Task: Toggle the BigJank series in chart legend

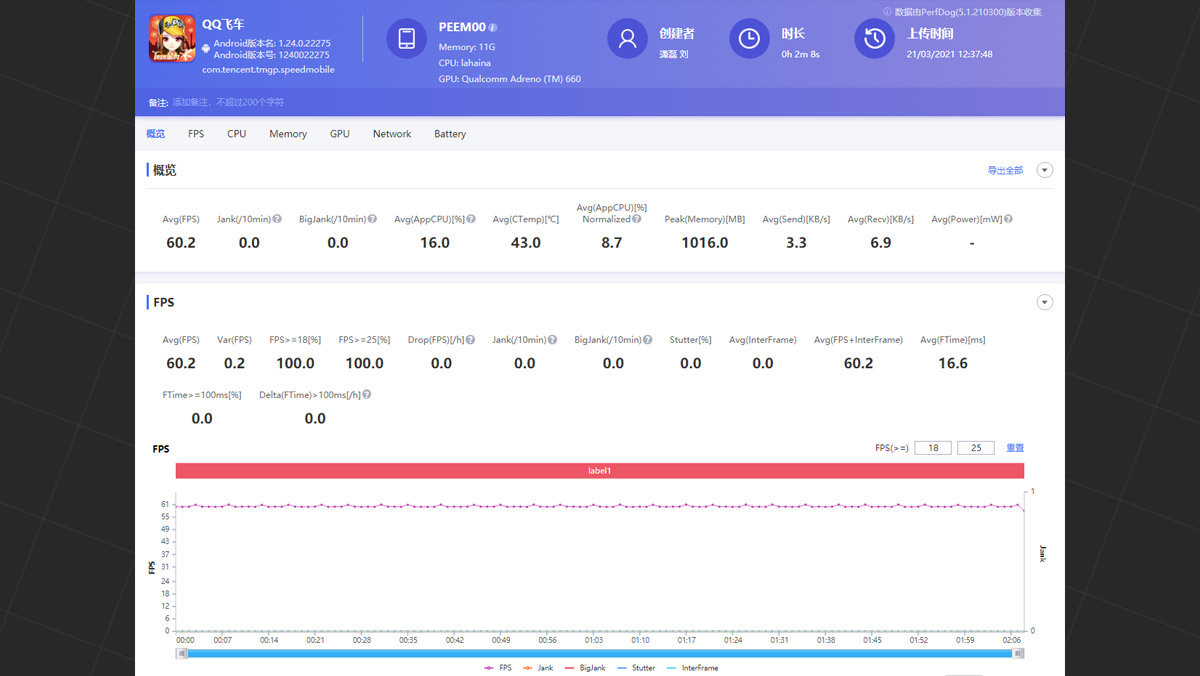Action: coord(585,667)
